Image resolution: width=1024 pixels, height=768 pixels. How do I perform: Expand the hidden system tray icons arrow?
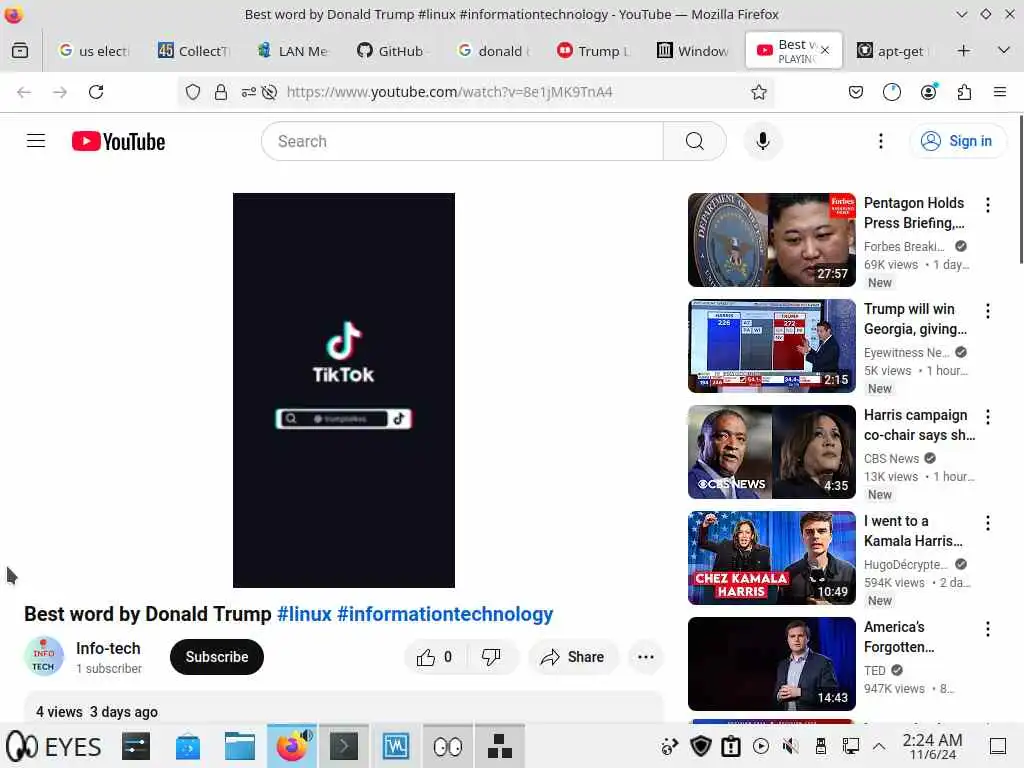point(879,746)
